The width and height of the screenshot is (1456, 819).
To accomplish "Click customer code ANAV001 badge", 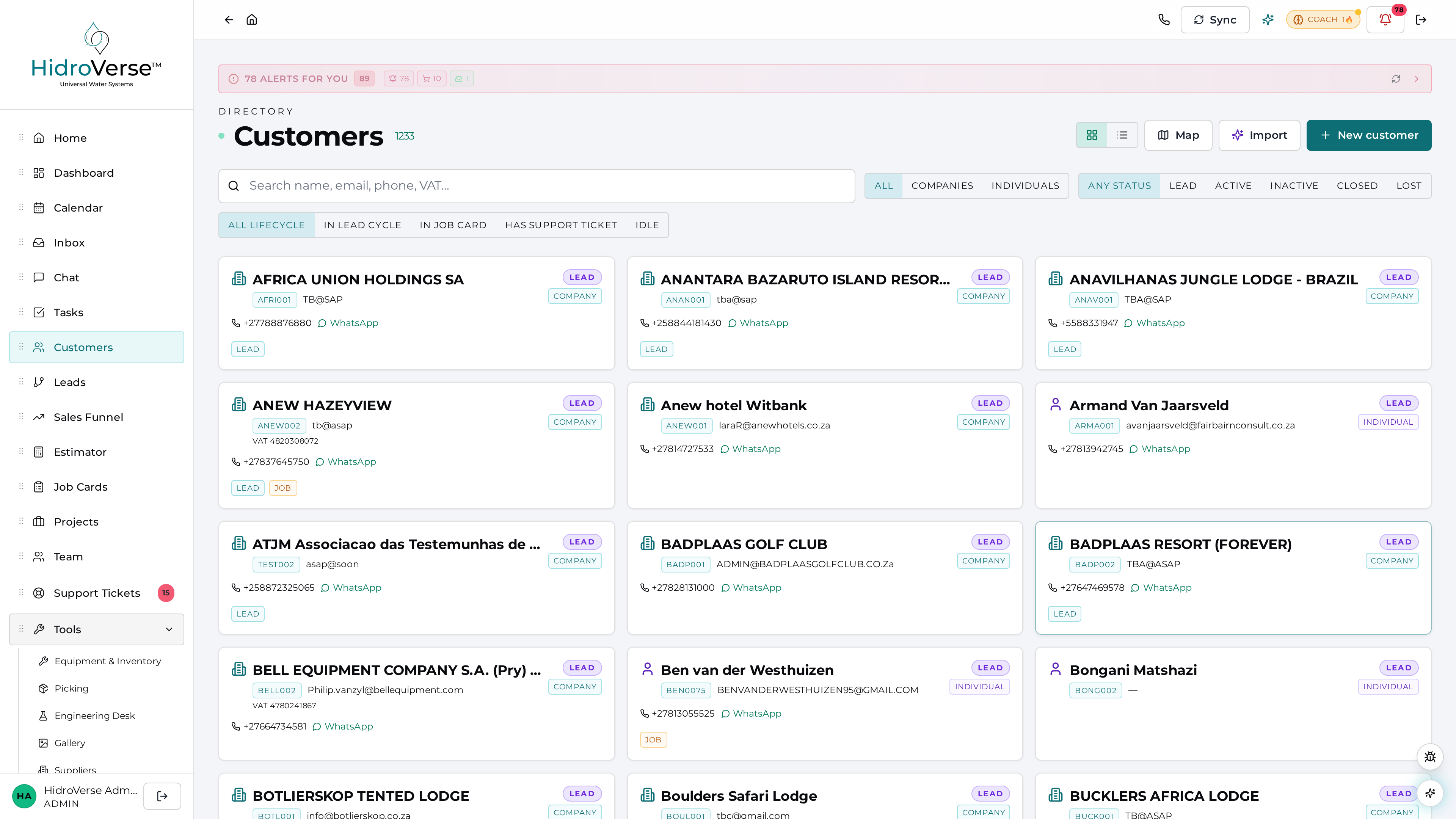I will pos(1094,300).
